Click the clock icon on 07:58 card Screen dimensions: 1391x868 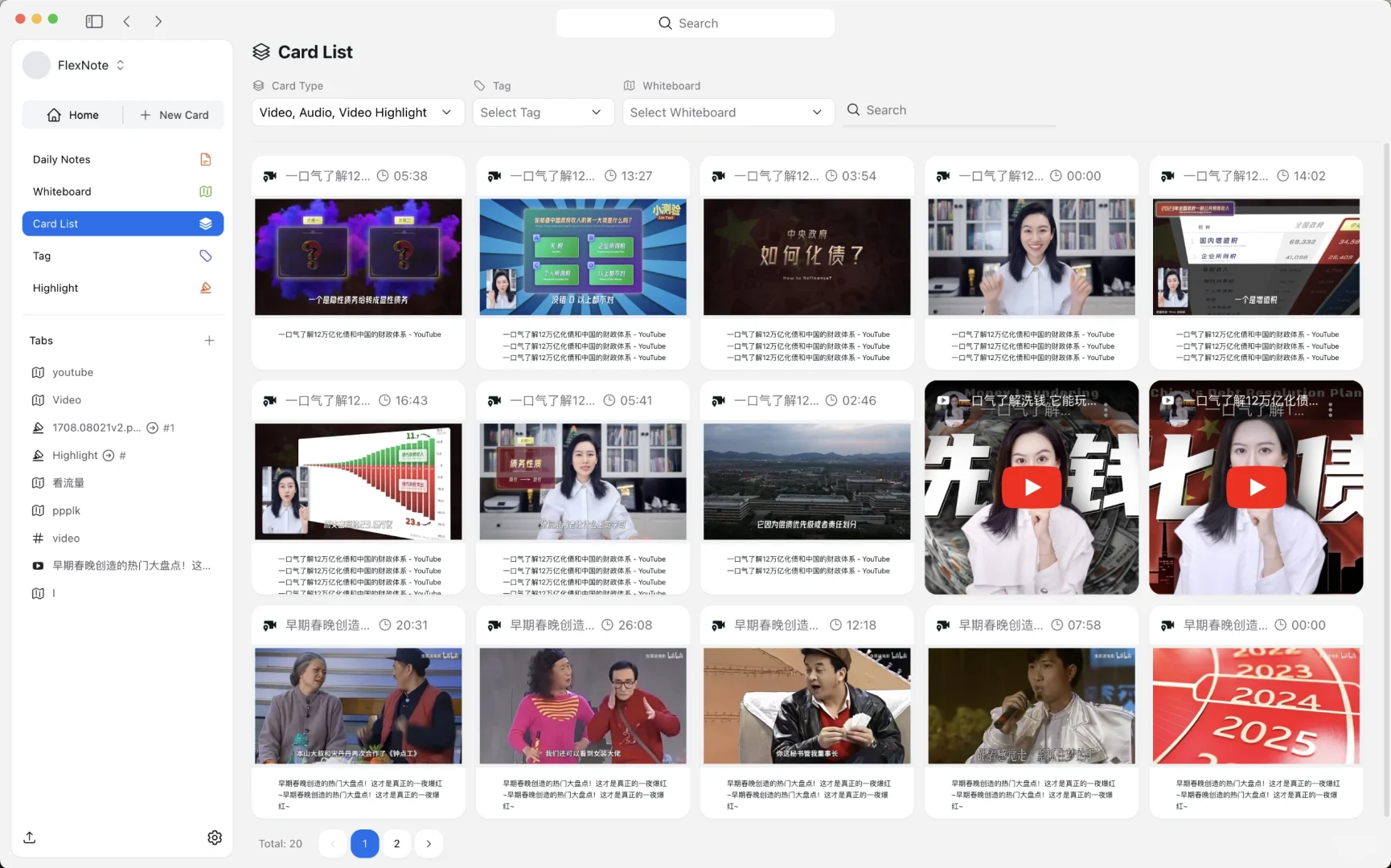tap(1057, 624)
